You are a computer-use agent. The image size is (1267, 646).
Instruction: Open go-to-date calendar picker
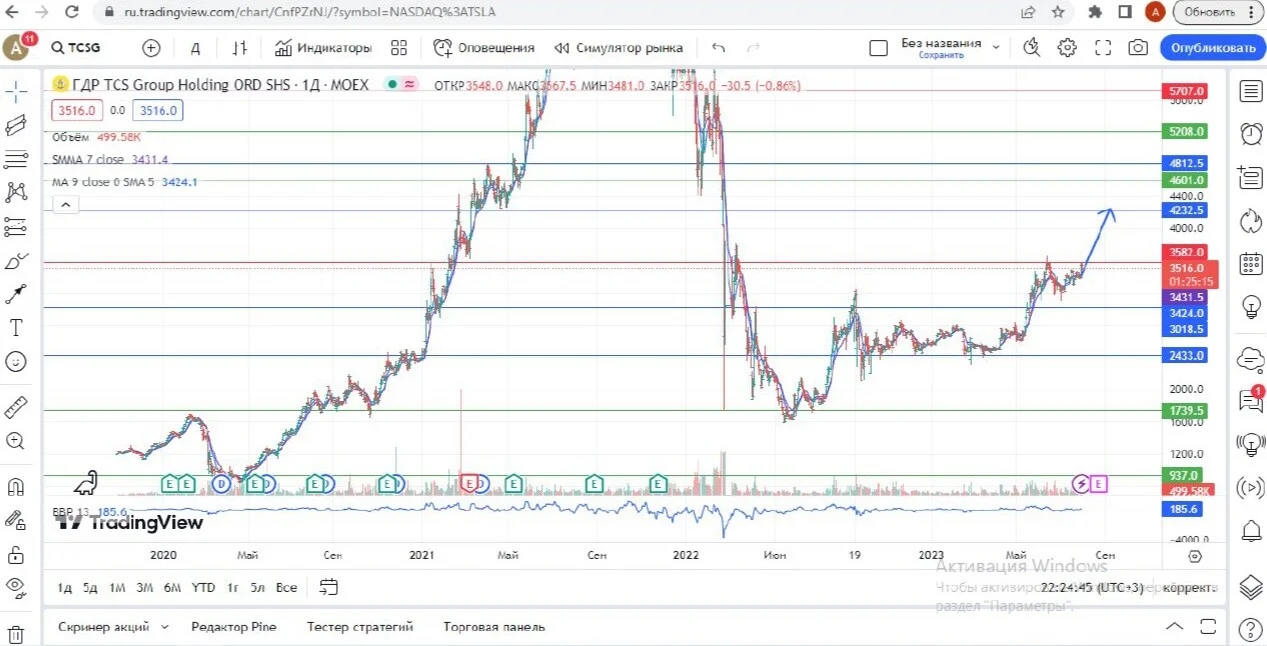coord(329,587)
